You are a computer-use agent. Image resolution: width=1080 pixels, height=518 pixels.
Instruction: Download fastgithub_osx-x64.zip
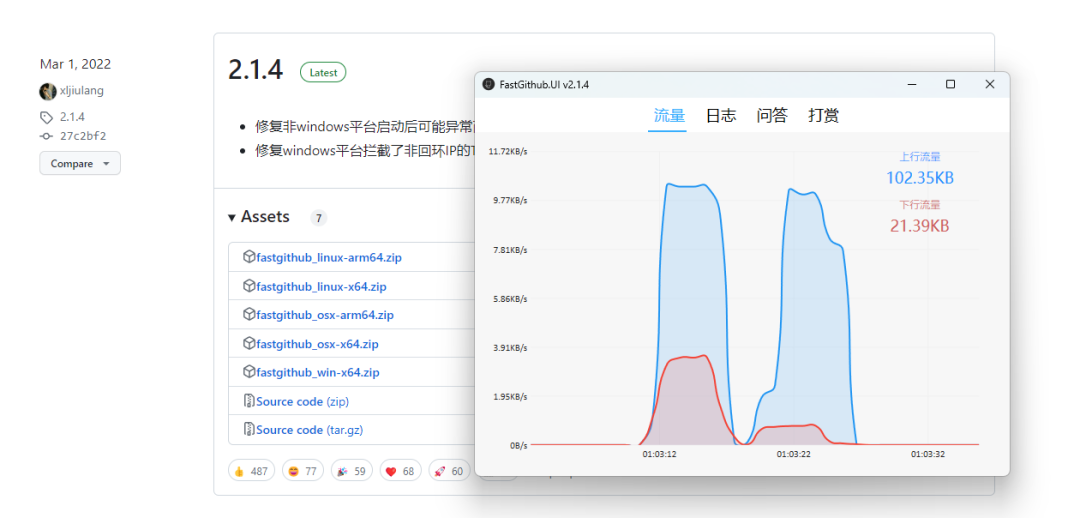(317, 344)
